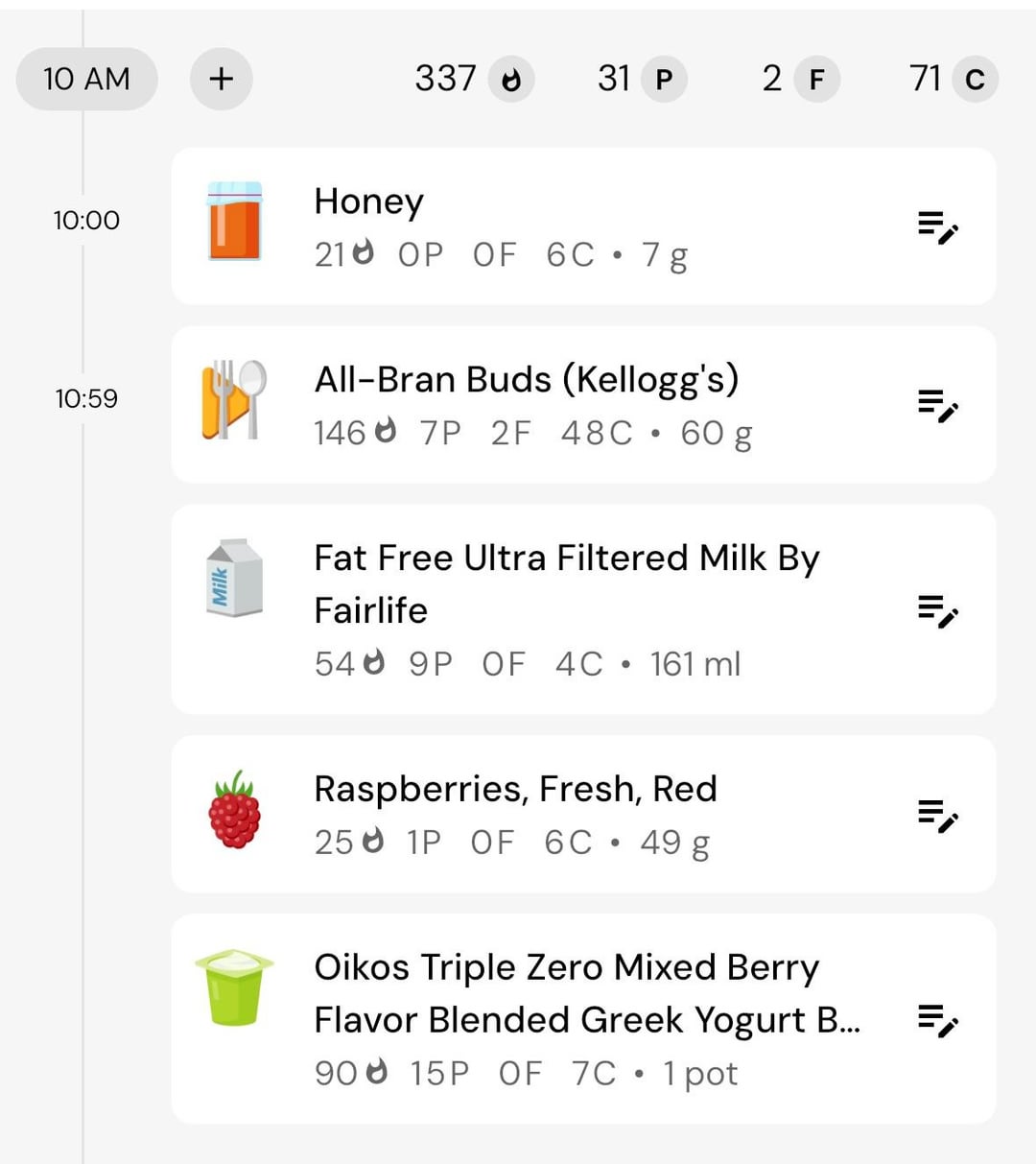This screenshot has height=1164, width=1036.
Task: Select the 10:59 timeline time label
Action: click(86, 399)
